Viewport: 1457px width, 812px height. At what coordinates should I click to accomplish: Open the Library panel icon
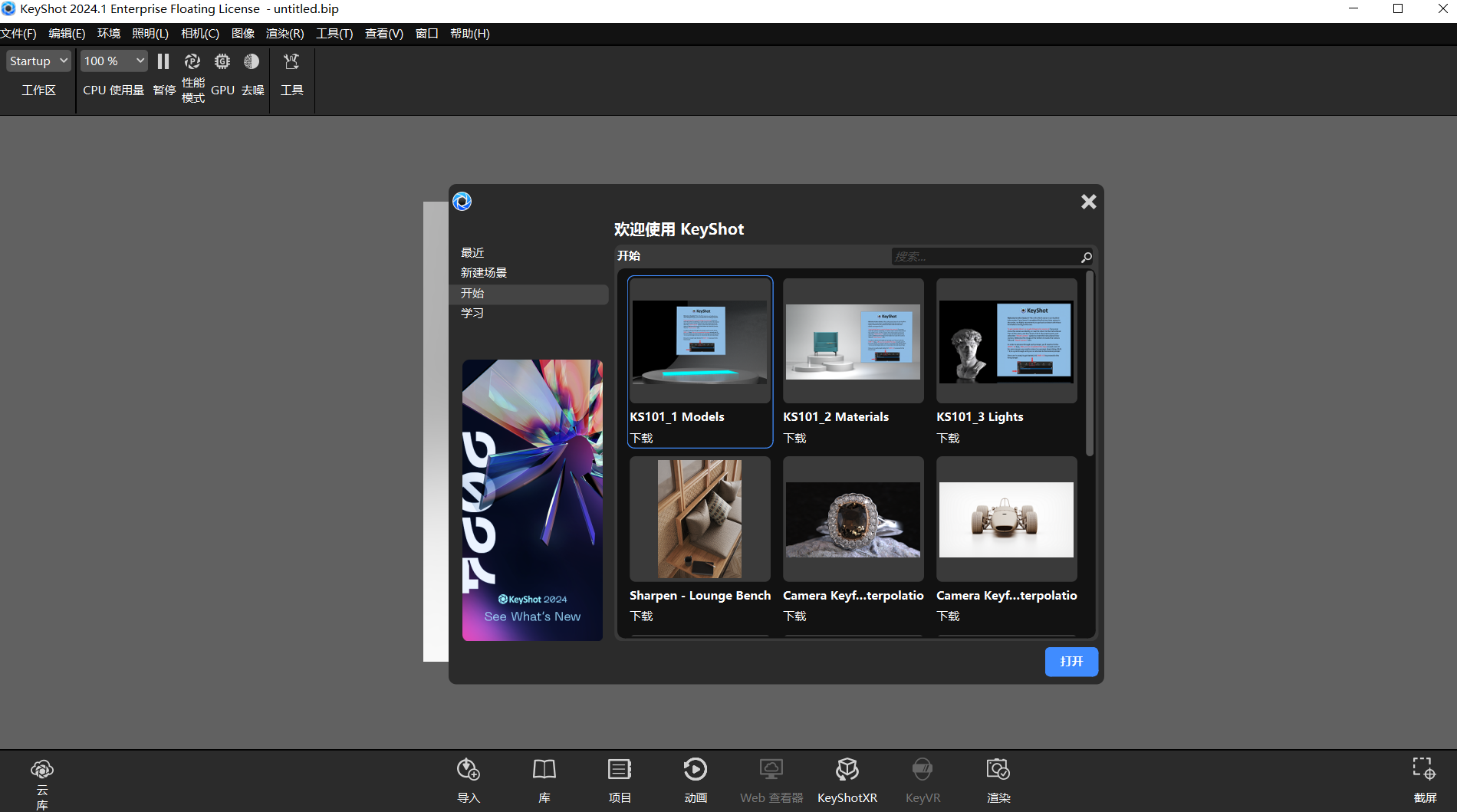point(544,769)
